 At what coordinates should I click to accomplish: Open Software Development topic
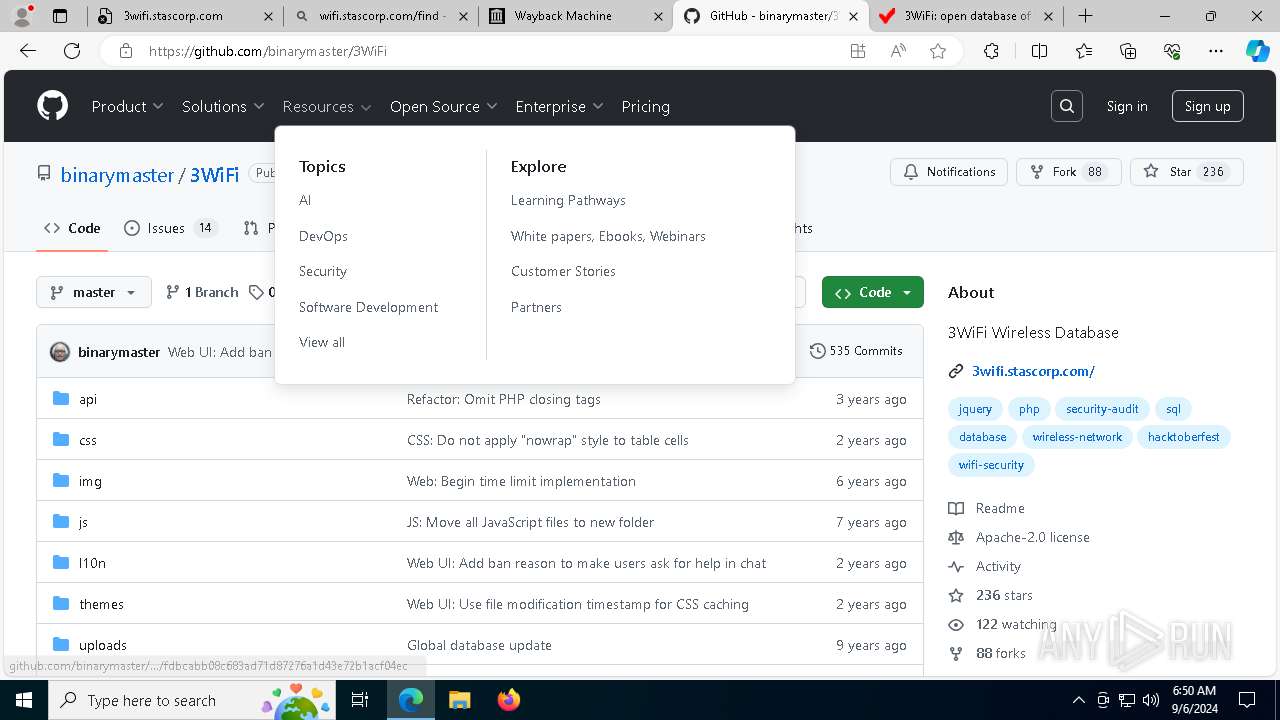368,307
